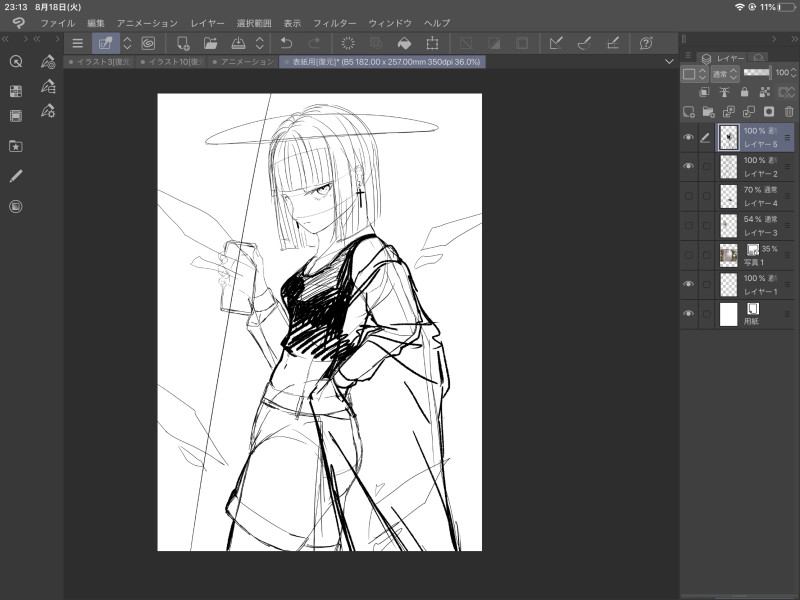Show レイヤー 3 visibility box
Image resolution: width=800 pixels, height=600 pixels.
(688, 225)
